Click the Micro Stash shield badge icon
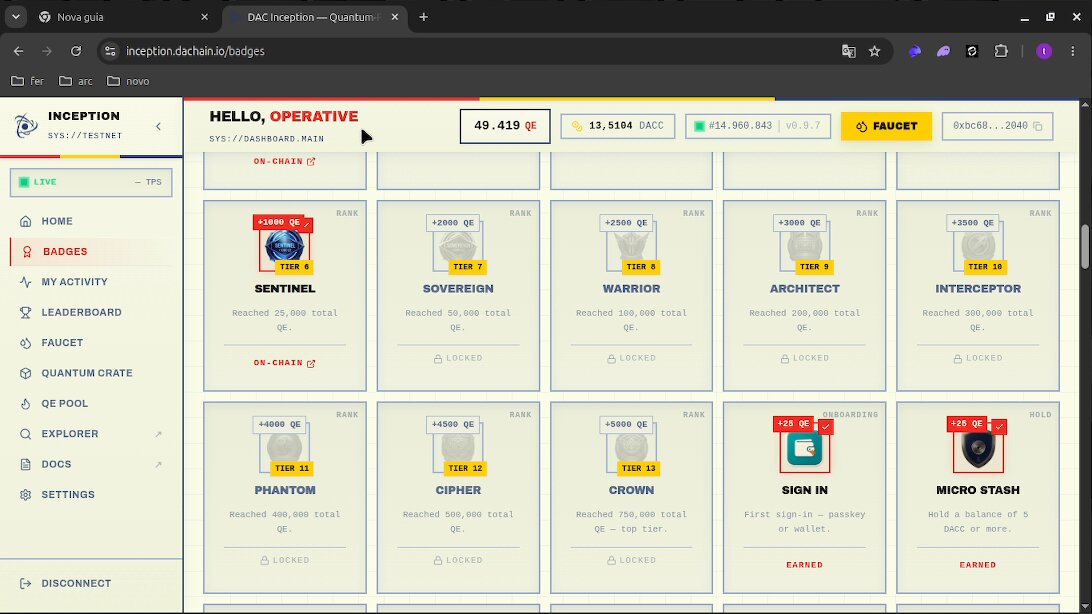Image resolution: width=1092 pixels, height=614 pixels. 978,448
